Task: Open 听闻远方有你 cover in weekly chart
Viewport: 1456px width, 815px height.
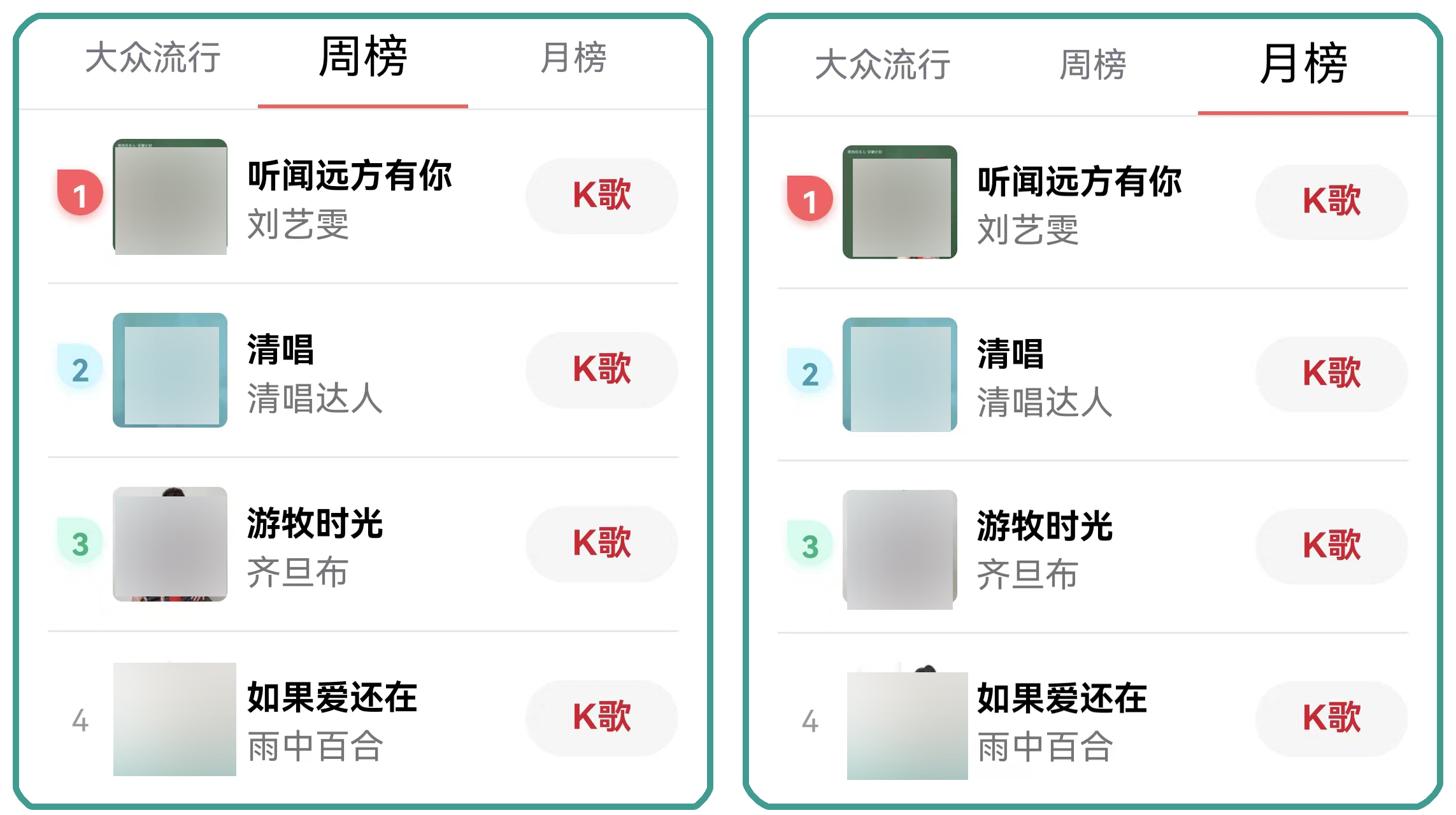Action: [170, 196]
